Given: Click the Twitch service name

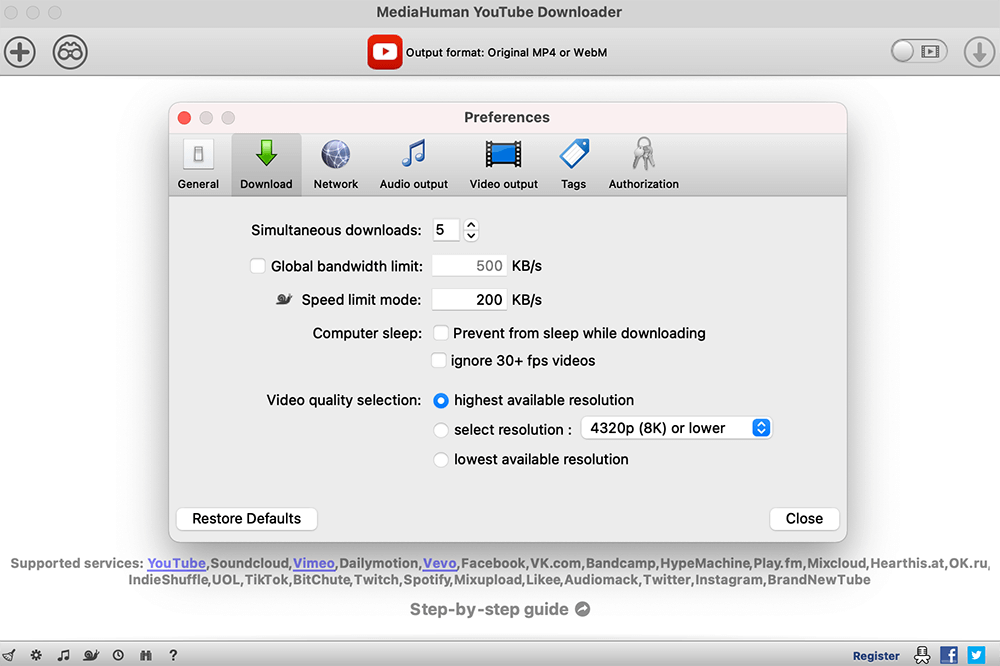Looking at the screenshot, I should (x=376, y=580).
